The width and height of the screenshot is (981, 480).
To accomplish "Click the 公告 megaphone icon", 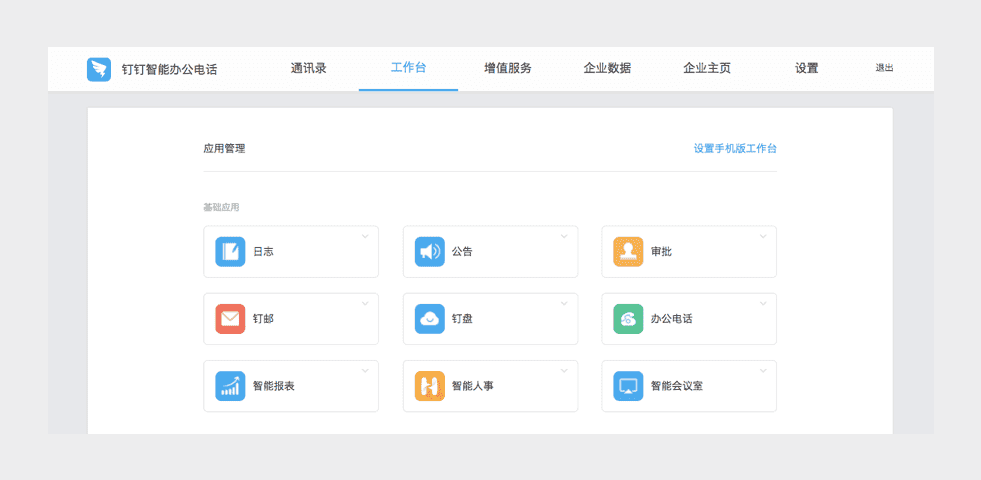I will pyautogui.click(x=430, y=252).
